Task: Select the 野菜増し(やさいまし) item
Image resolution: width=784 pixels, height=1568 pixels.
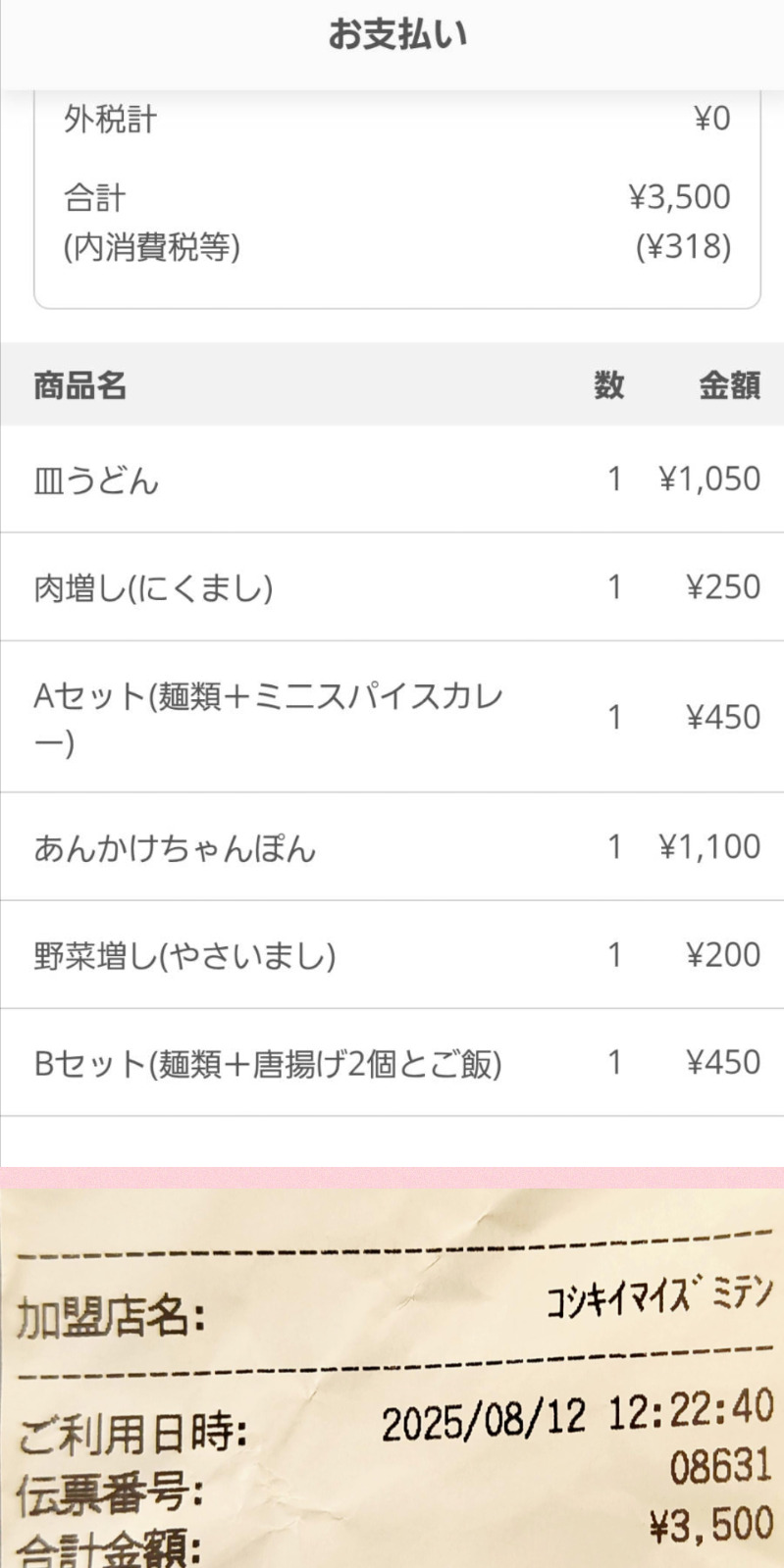Action: (184, 956)
